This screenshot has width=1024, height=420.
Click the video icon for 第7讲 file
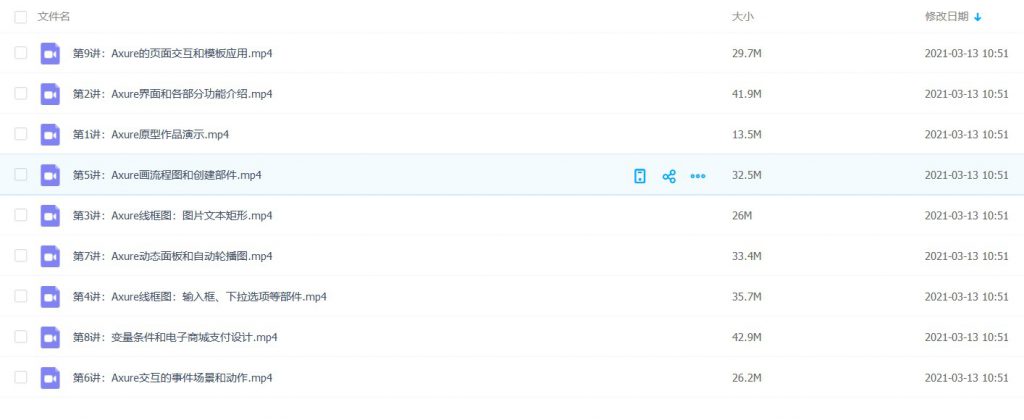coord(50,256)
